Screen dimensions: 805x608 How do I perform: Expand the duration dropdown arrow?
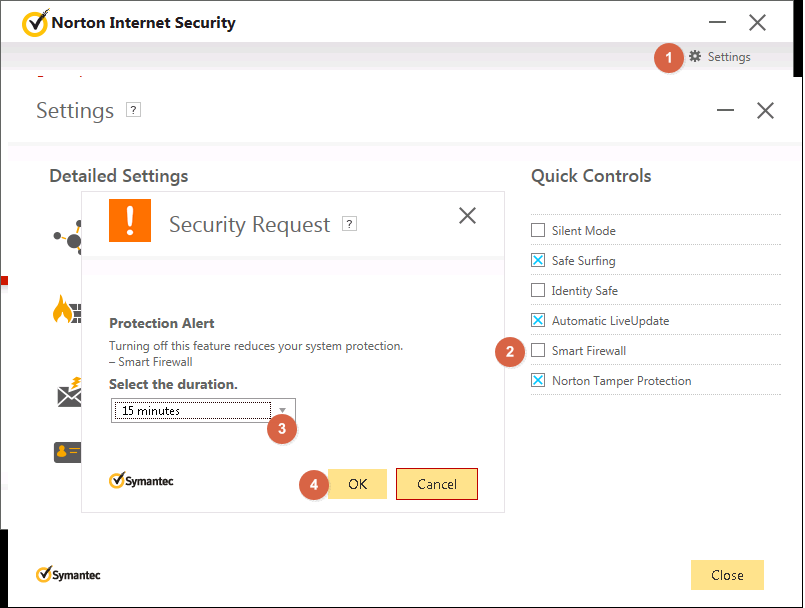[283, 410]
